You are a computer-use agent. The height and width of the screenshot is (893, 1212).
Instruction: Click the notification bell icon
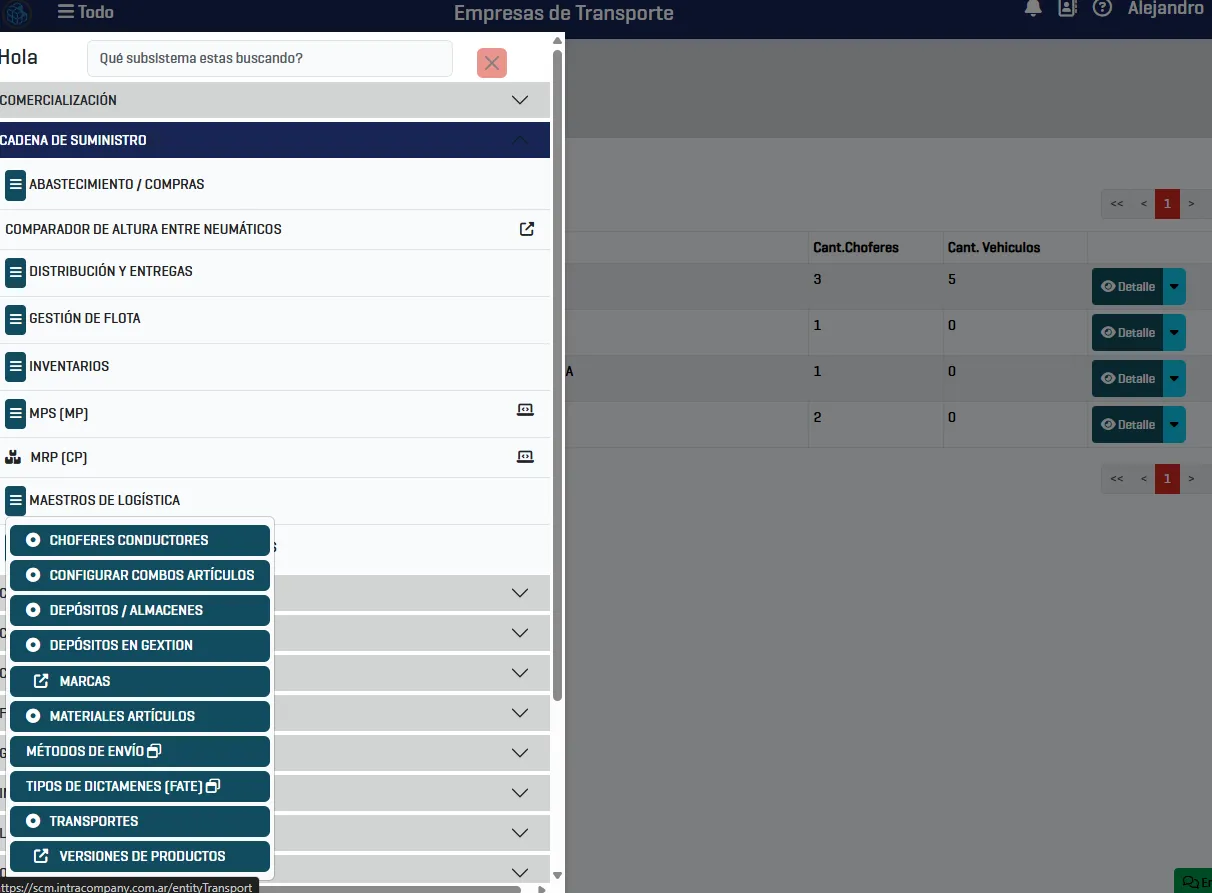coord(1033,9)
